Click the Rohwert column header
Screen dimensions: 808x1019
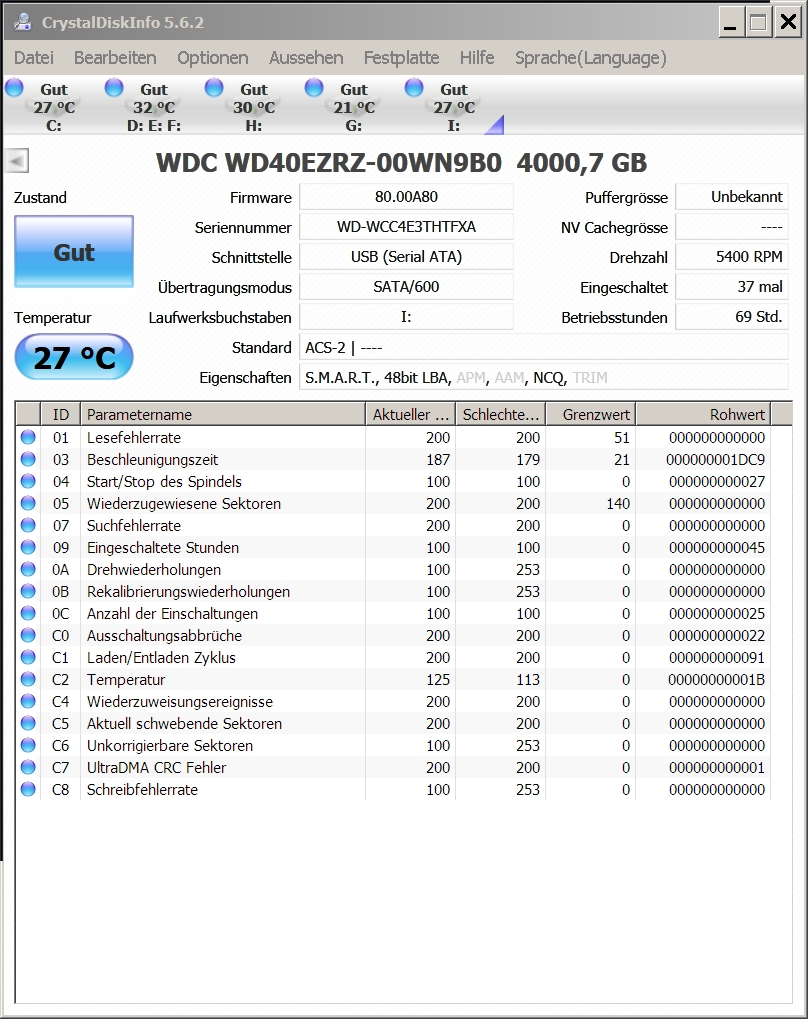click(703, 415)
